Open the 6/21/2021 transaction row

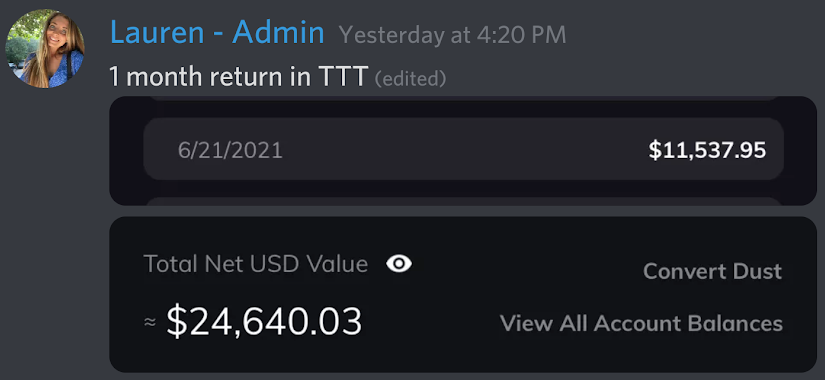coord(464,149)
